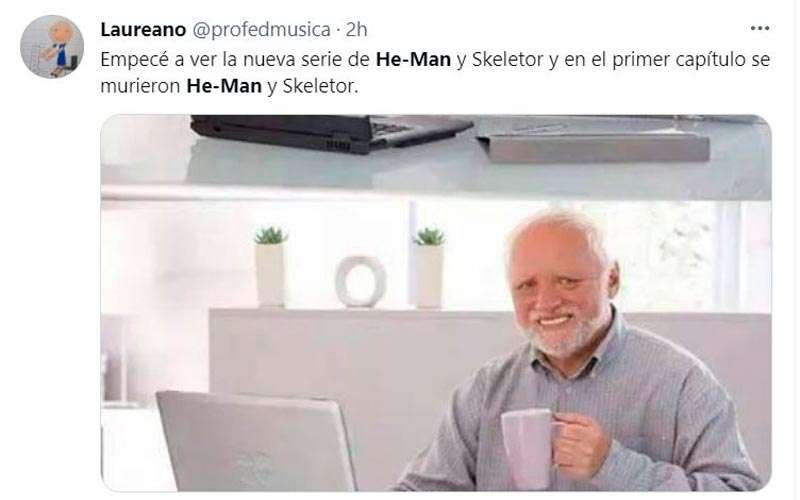Open the three-dot more options menu
This screenshot has width=800, height=500.
[x=760, y=28]
